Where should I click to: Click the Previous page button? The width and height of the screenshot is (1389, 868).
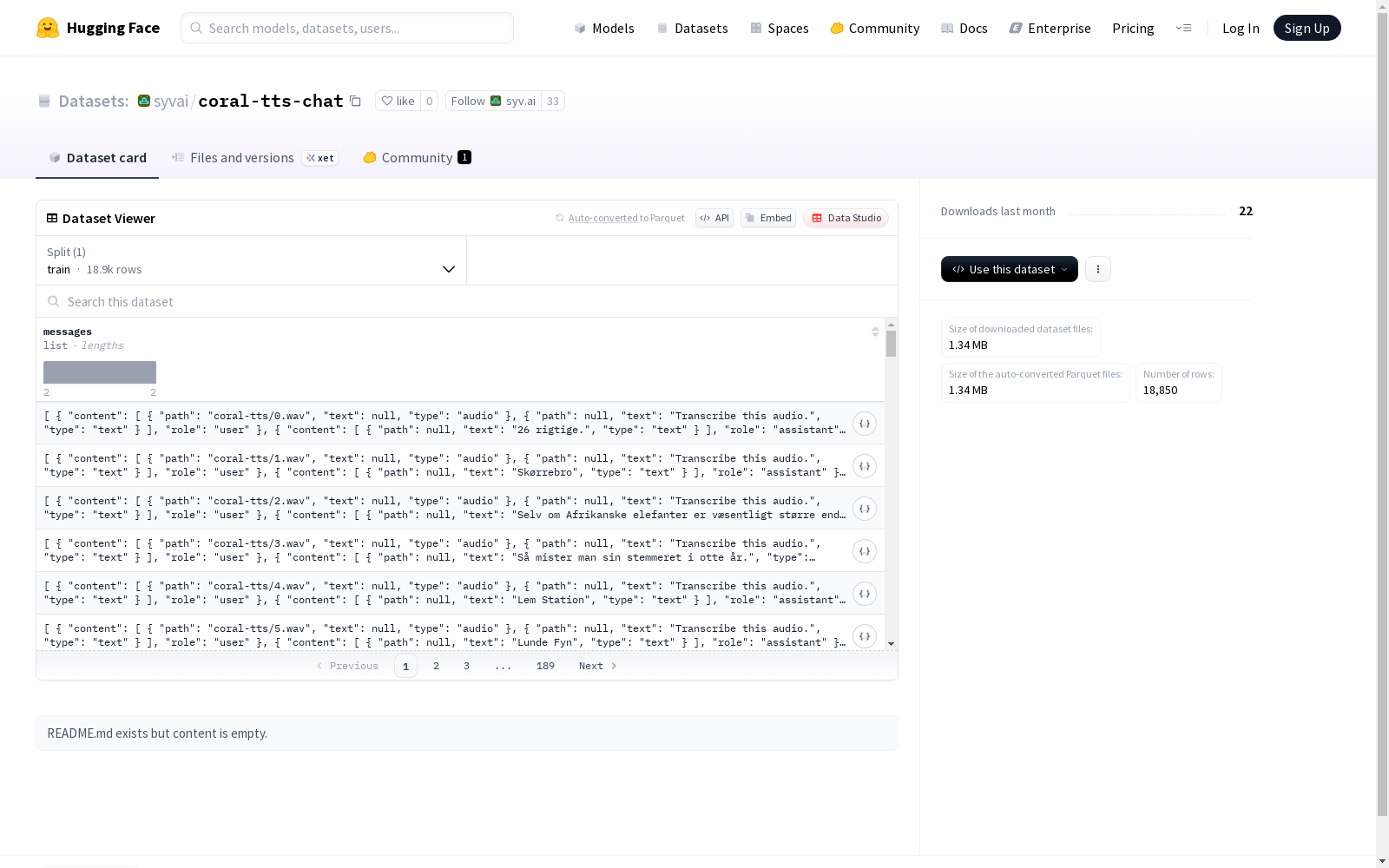tap(347, 666)
